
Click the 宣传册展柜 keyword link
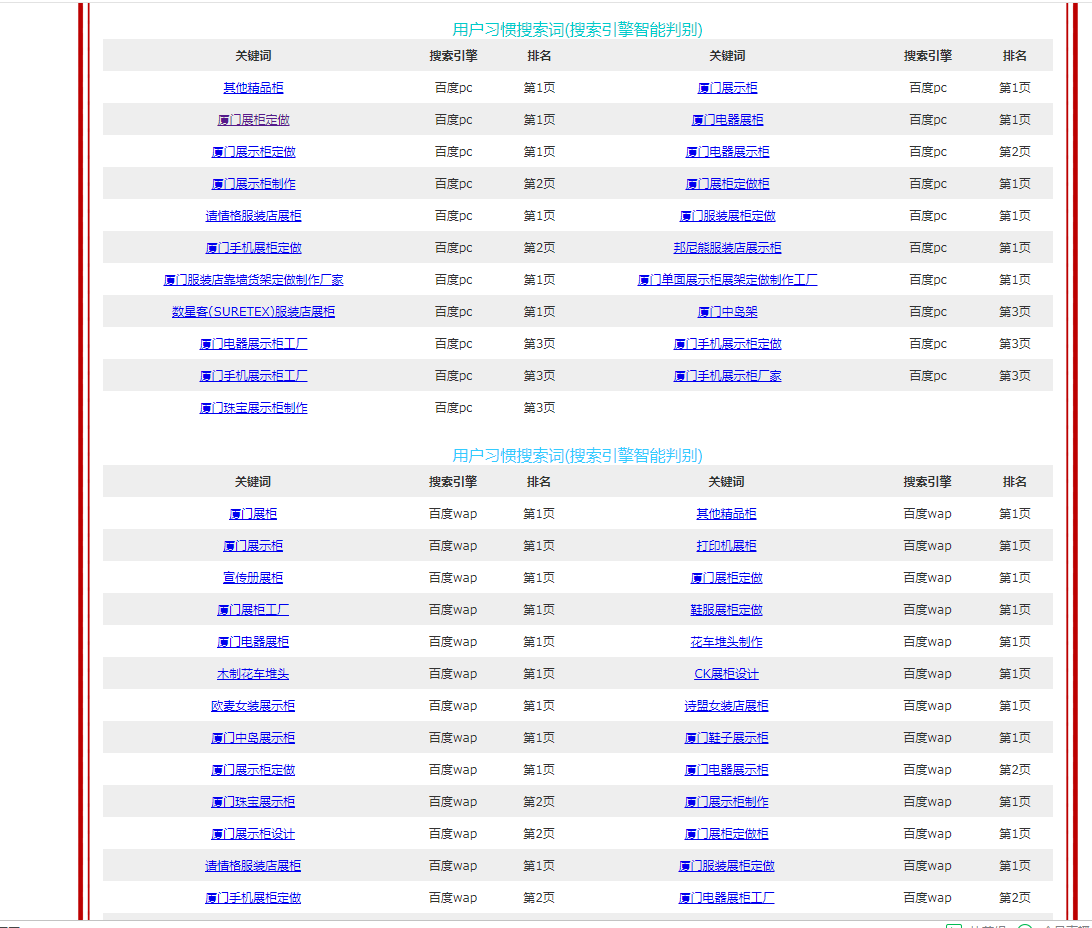tap(253, 578)
